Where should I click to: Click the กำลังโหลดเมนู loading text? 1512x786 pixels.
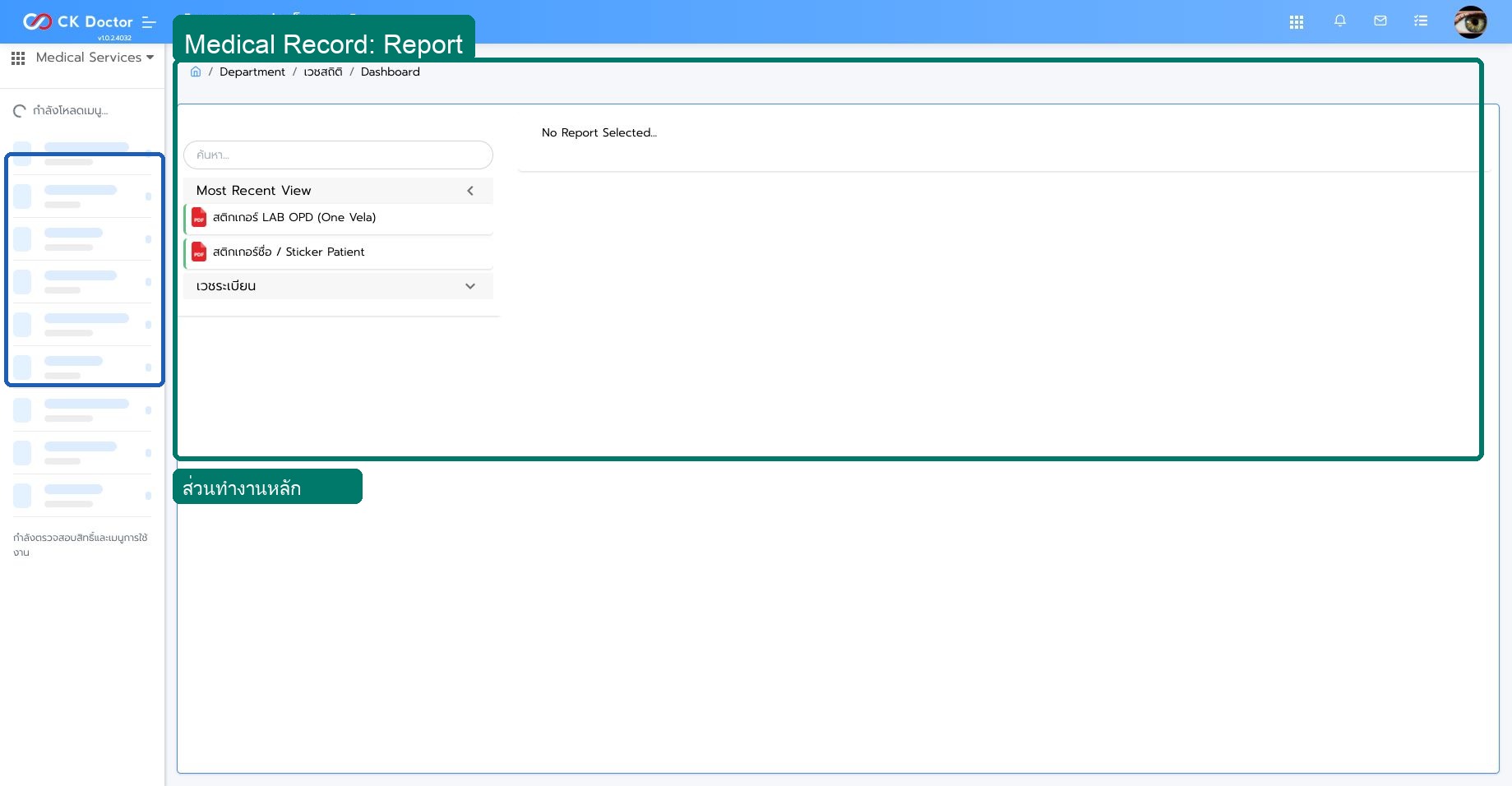71,110
